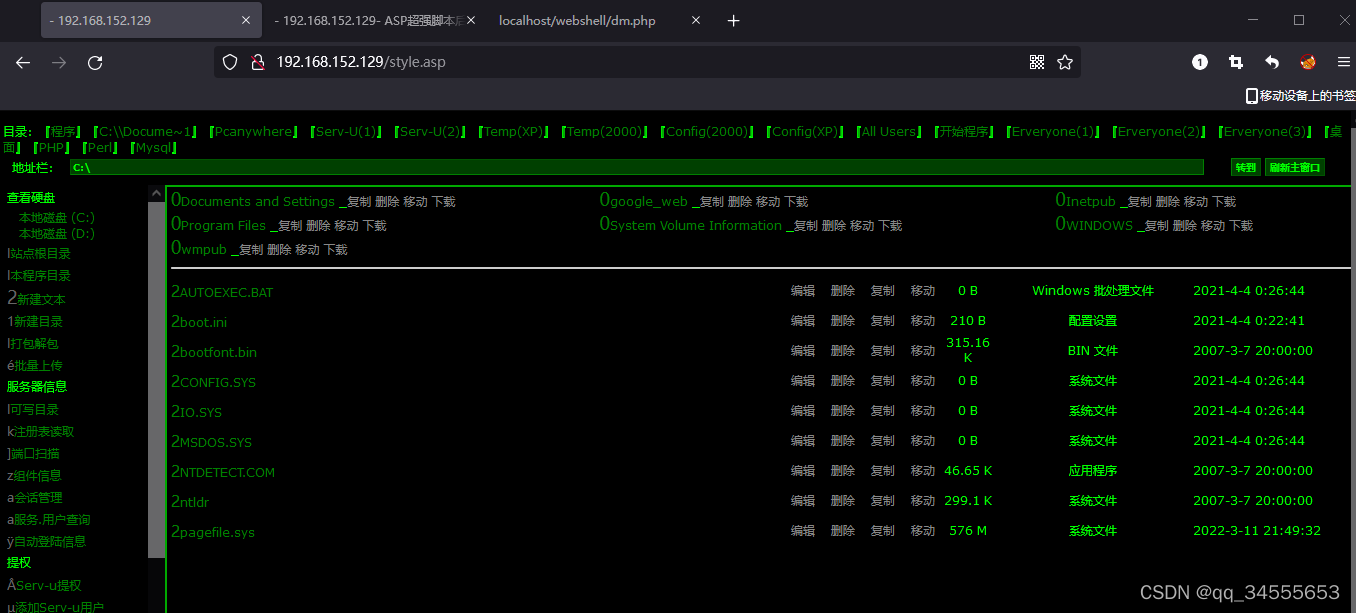The height and width of the screenshot is (613, 1356).
Task: Open the WINDOWS folder
Action: tap(1099, 225)
